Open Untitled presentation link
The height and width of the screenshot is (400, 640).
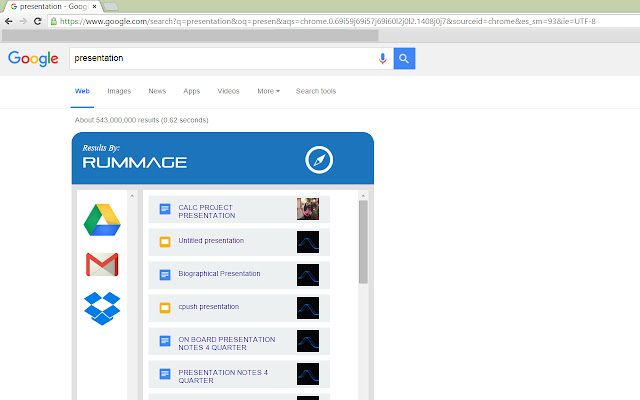point(211,241)
